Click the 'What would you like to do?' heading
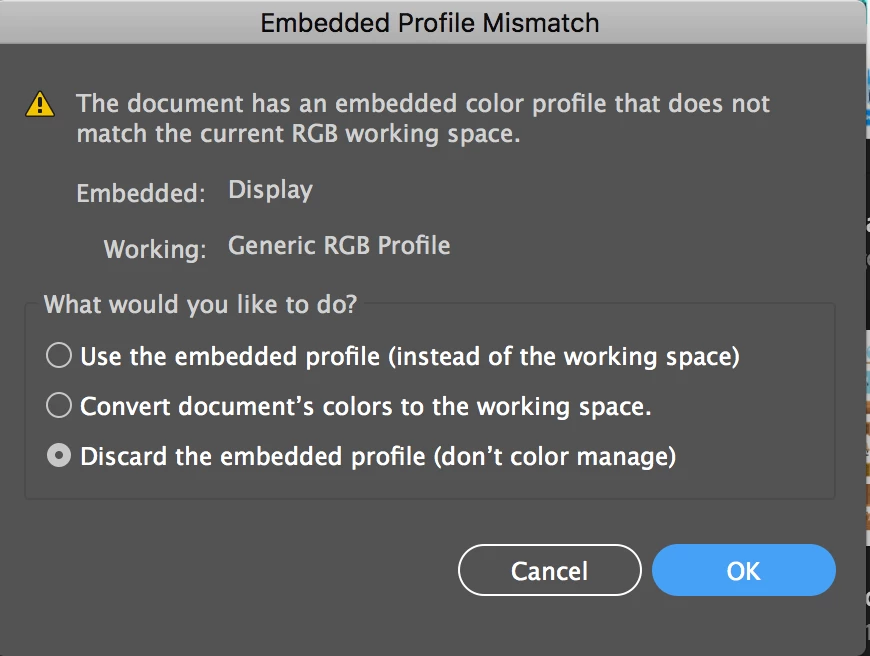Viewport: 870px width, 656px height. click(x=200, y=304)
